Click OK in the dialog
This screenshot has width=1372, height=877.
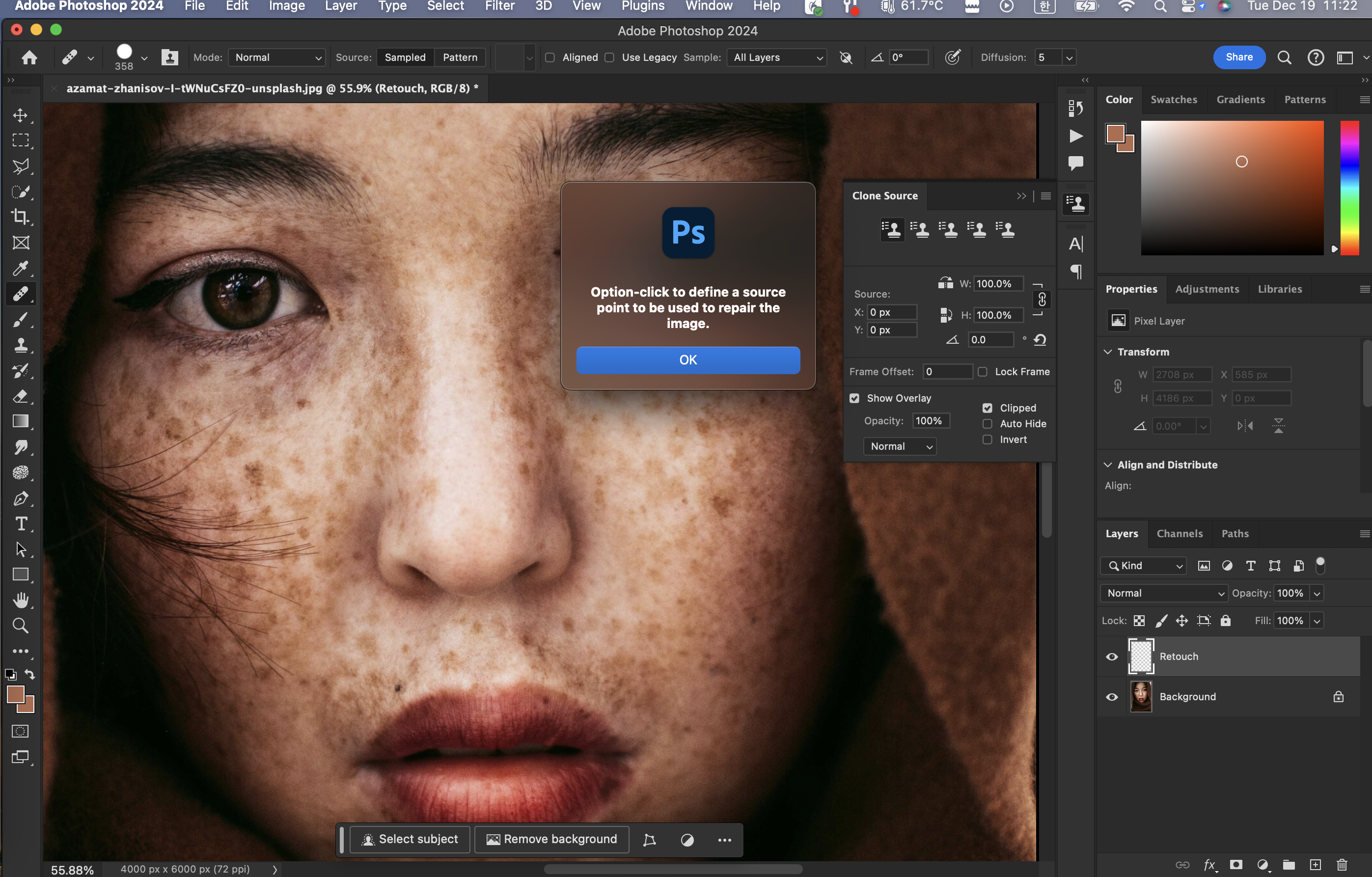pyautogui.click(x=687, y=359)
